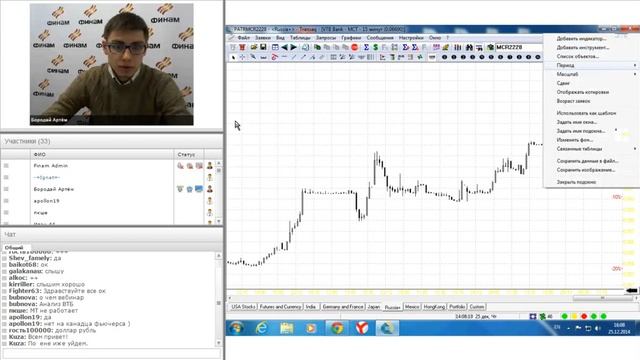640x360 pixels.
Task: Click the volume speaker icon in system tray
Action: point(598,328)
